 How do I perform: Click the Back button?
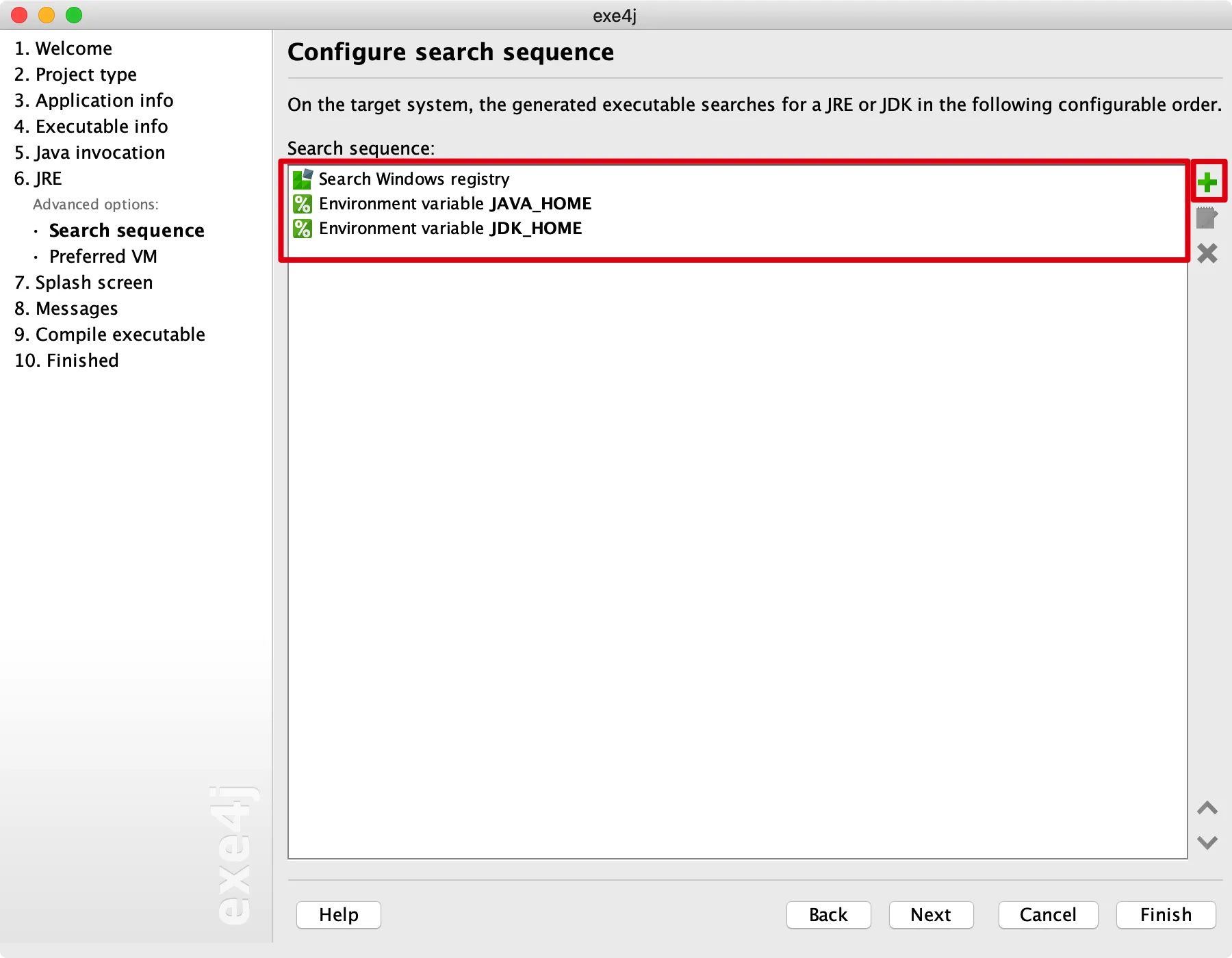coord(828,915)
